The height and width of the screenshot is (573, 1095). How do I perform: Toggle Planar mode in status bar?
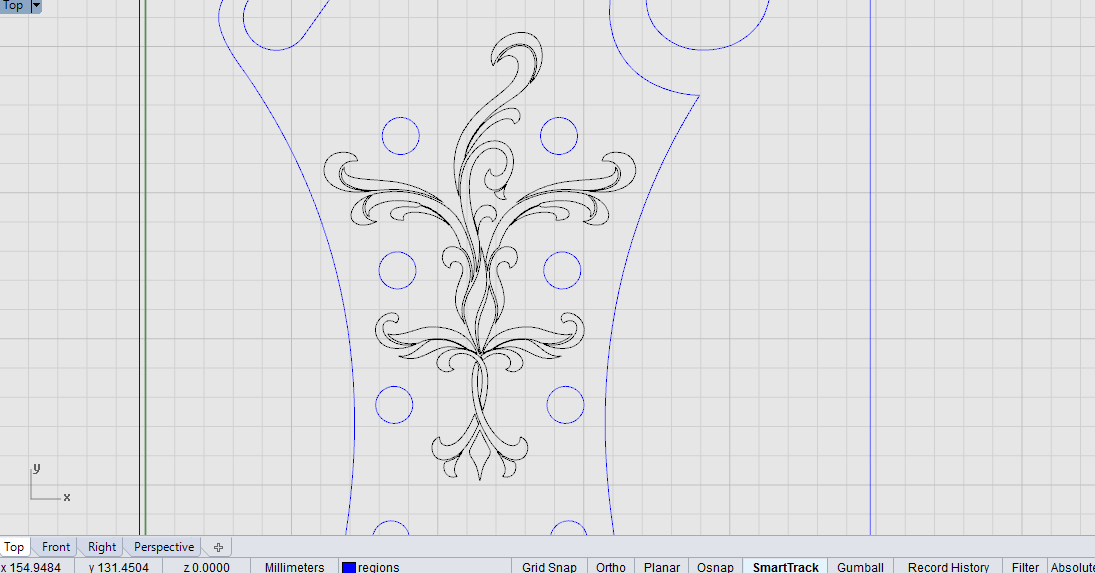tap(662, 567)
